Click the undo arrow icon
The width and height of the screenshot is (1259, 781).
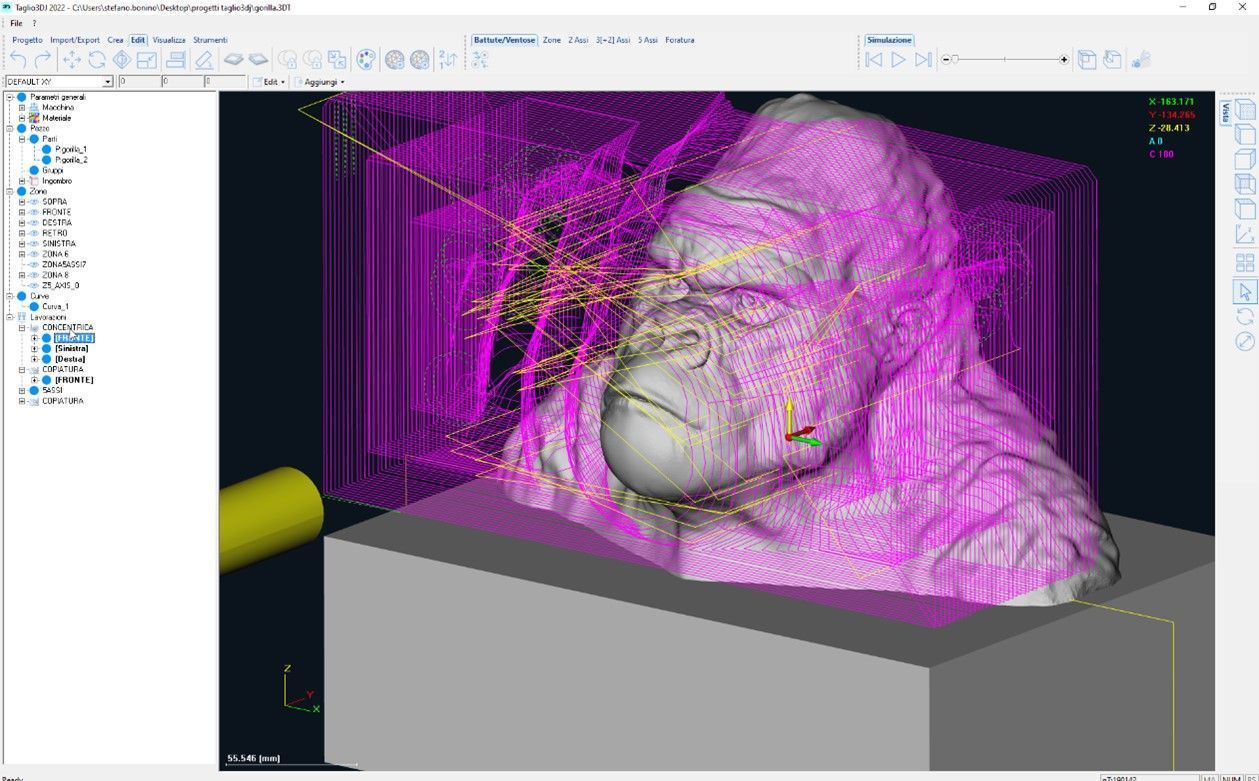pos(19,60)
